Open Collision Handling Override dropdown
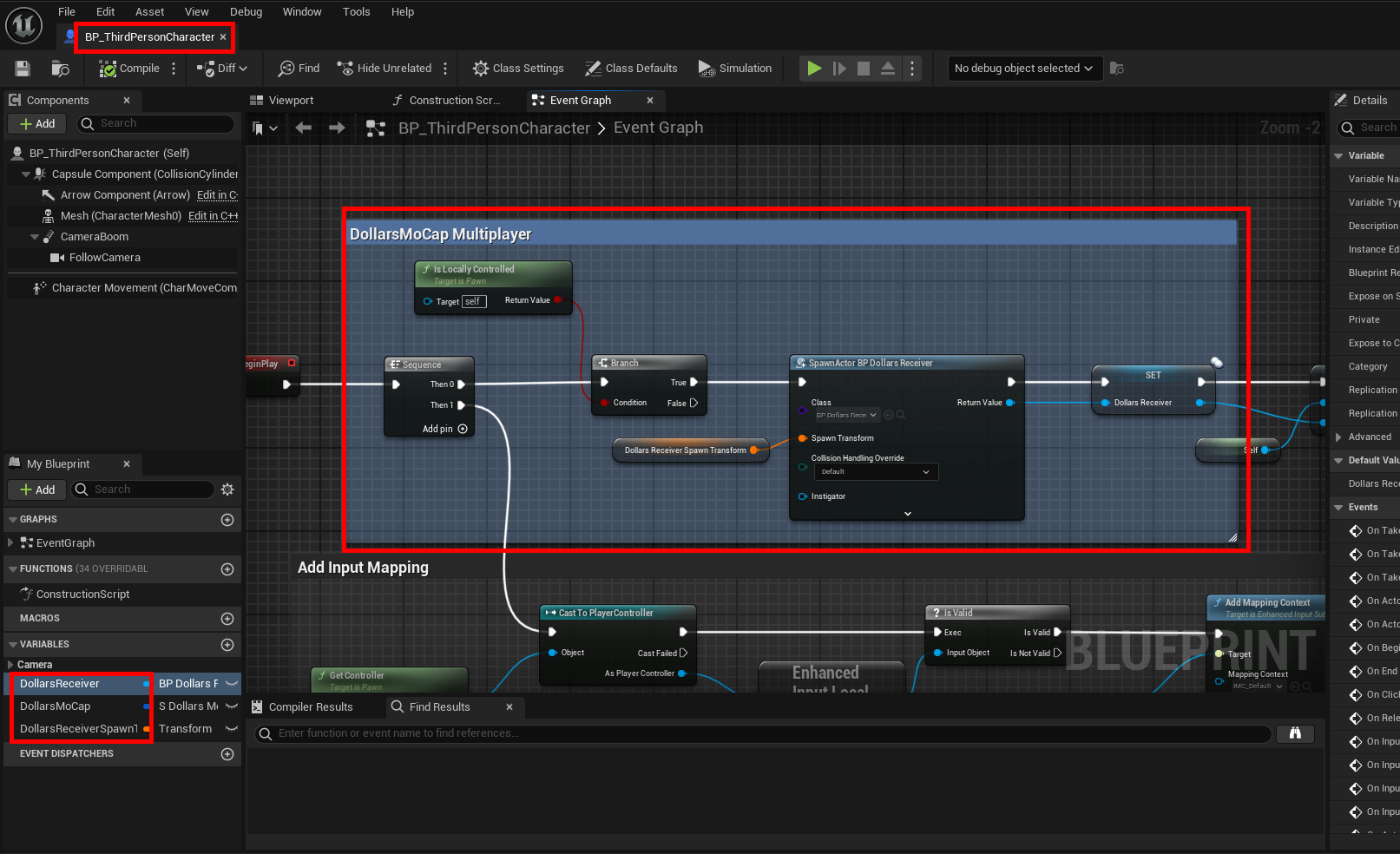This screenshot has height=854, width=1400. point(876,472)
